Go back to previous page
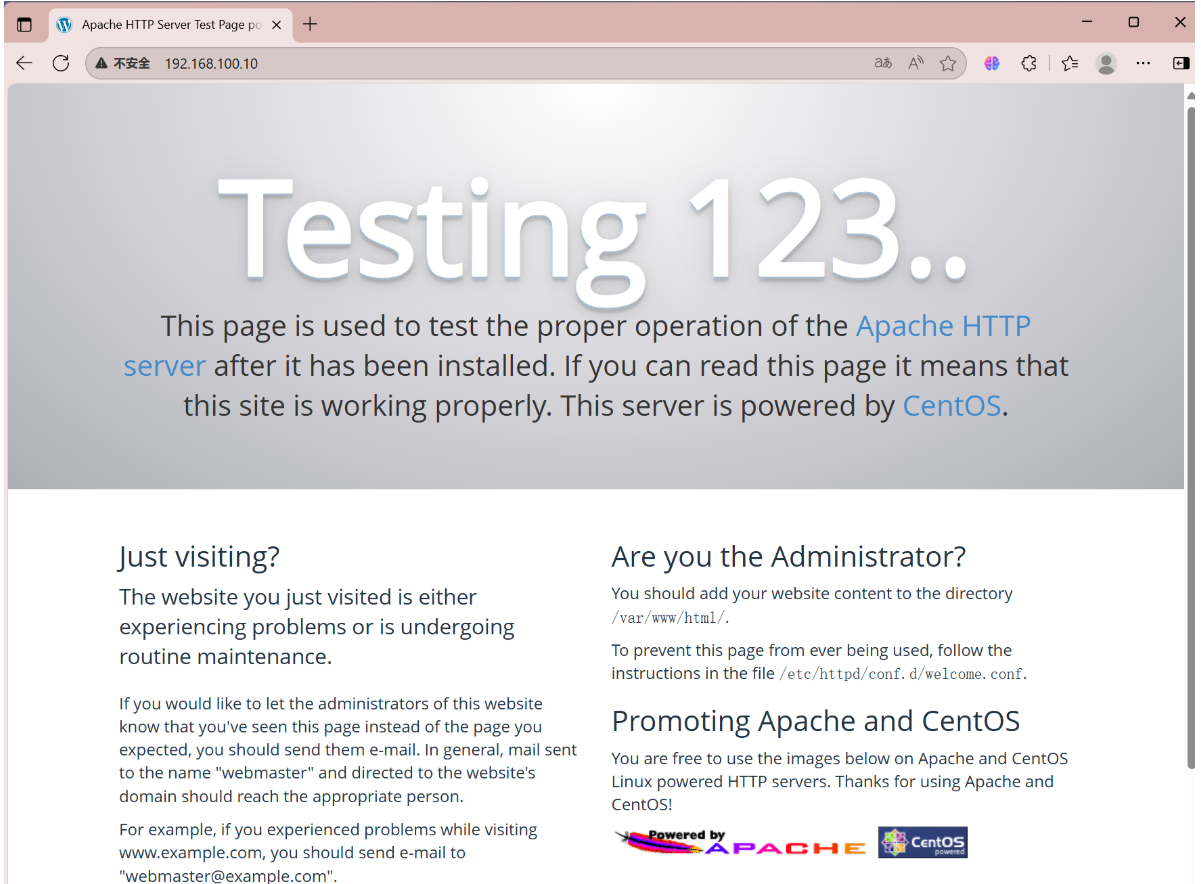The height and width of the screenshot is (884, 1201). click(x=24, y=63)
